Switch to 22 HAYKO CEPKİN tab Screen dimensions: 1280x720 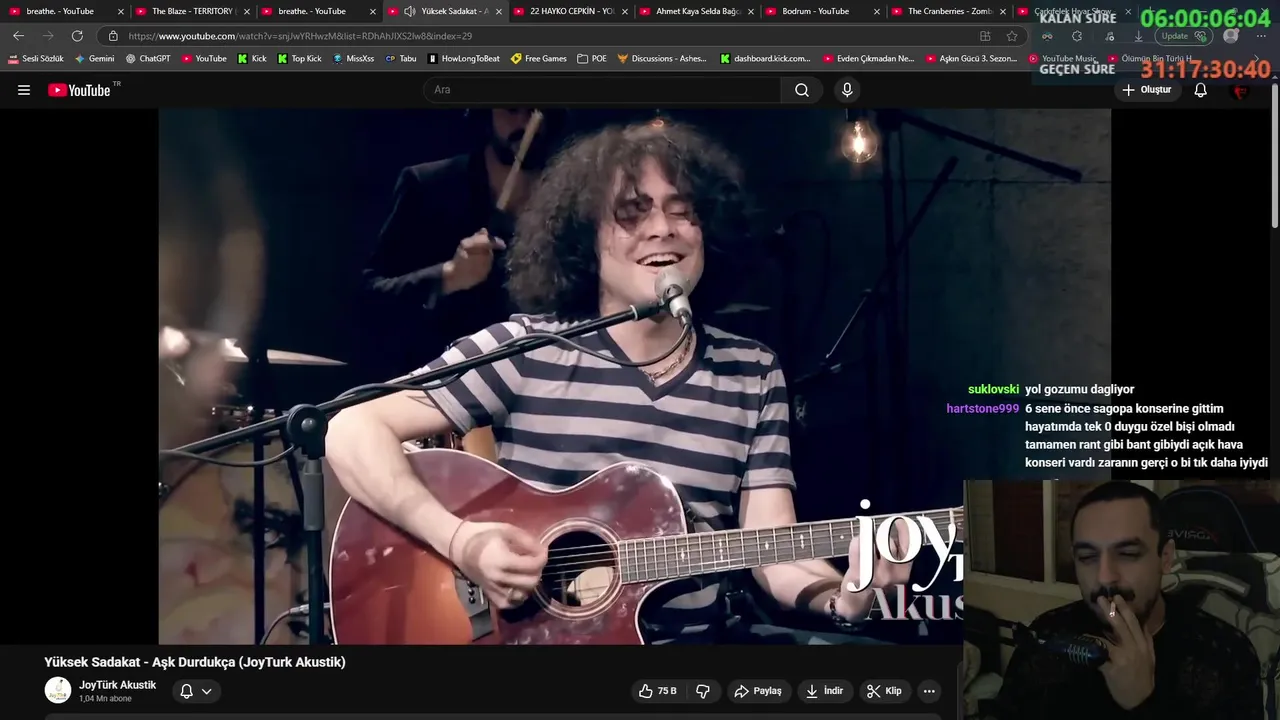click(572, 11)
